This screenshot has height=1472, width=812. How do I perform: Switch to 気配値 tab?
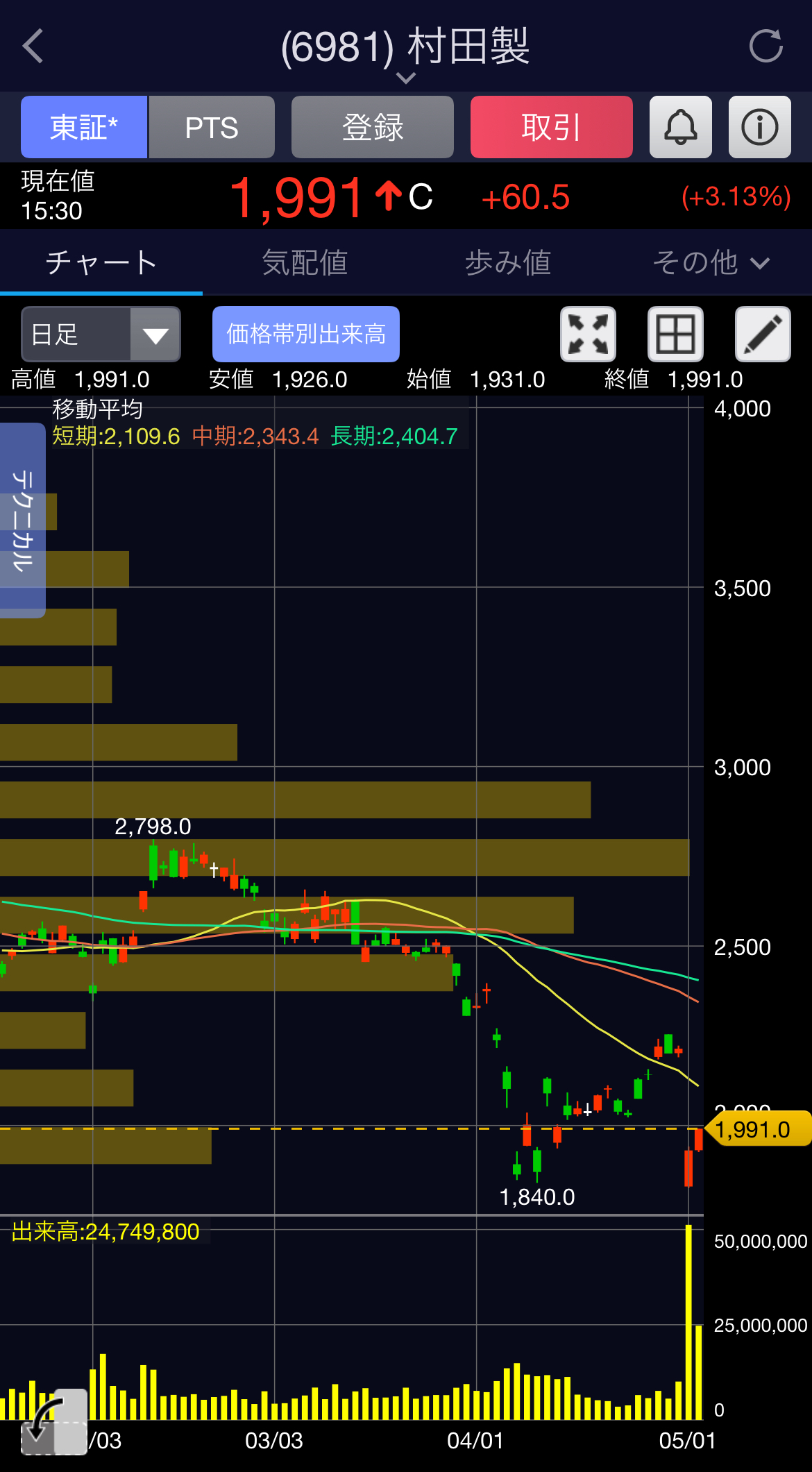point(305,262)
